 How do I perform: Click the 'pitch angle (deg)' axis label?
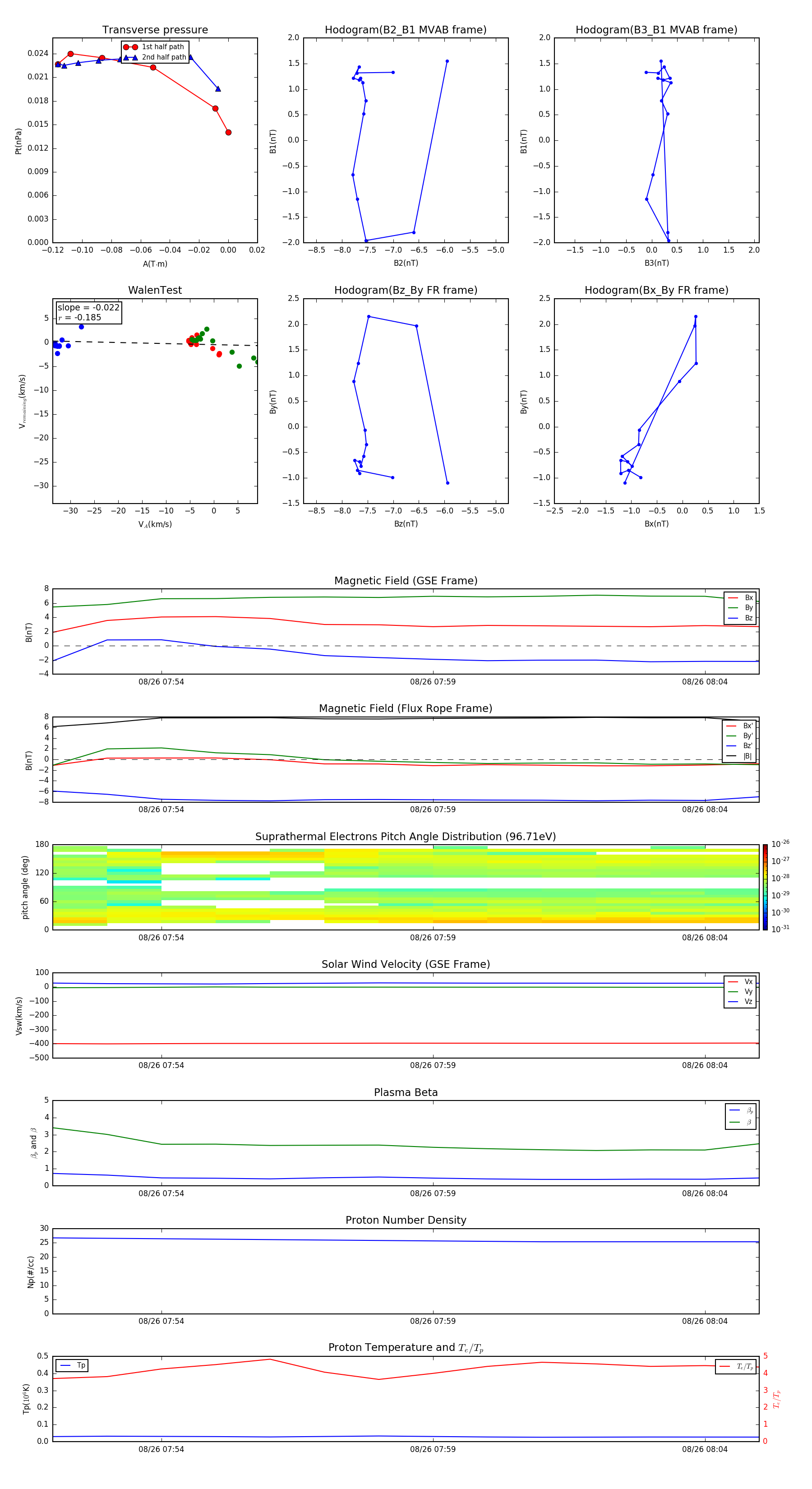point(25,887)
